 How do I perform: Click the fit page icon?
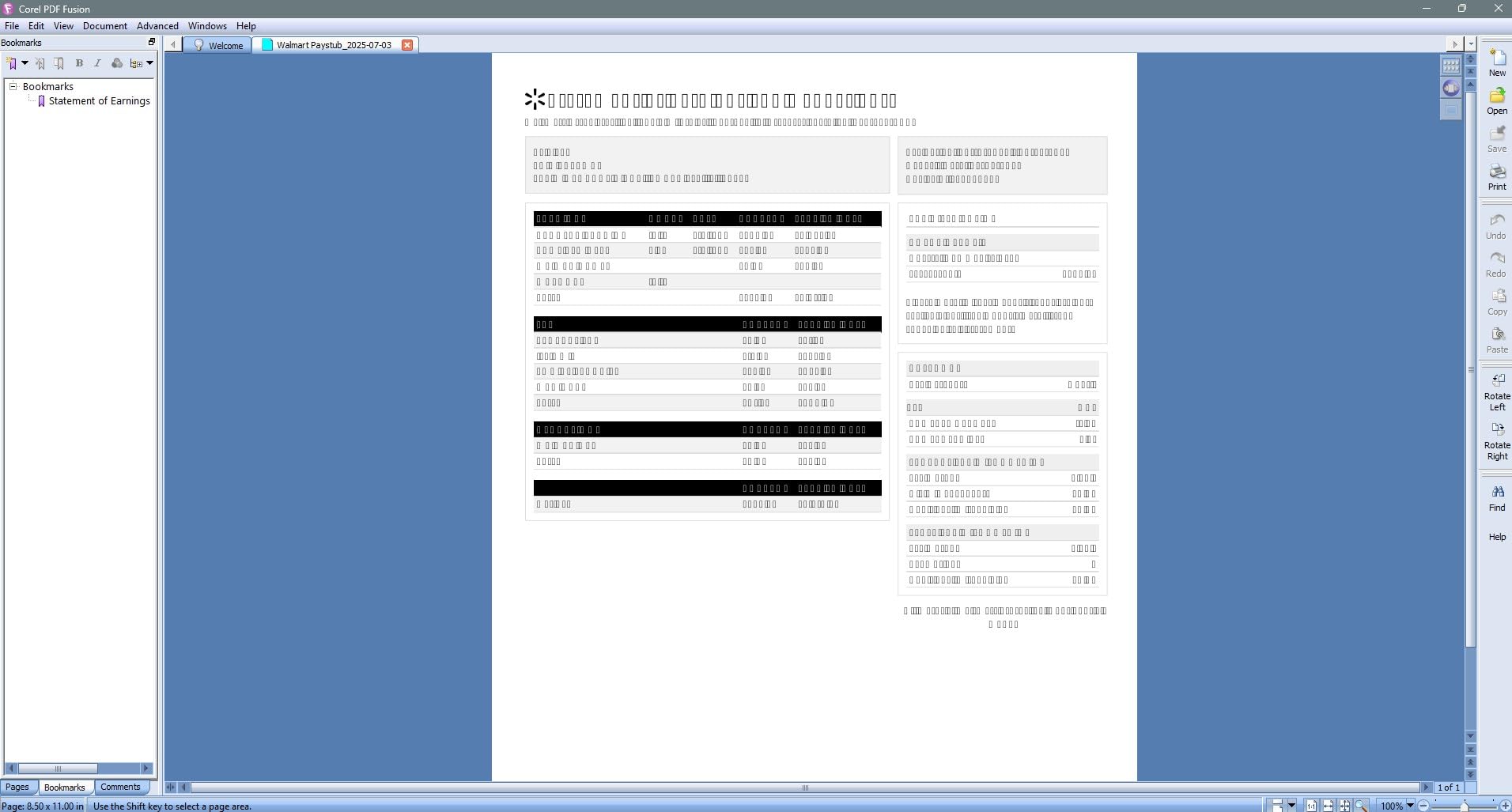pos(1344,806)
